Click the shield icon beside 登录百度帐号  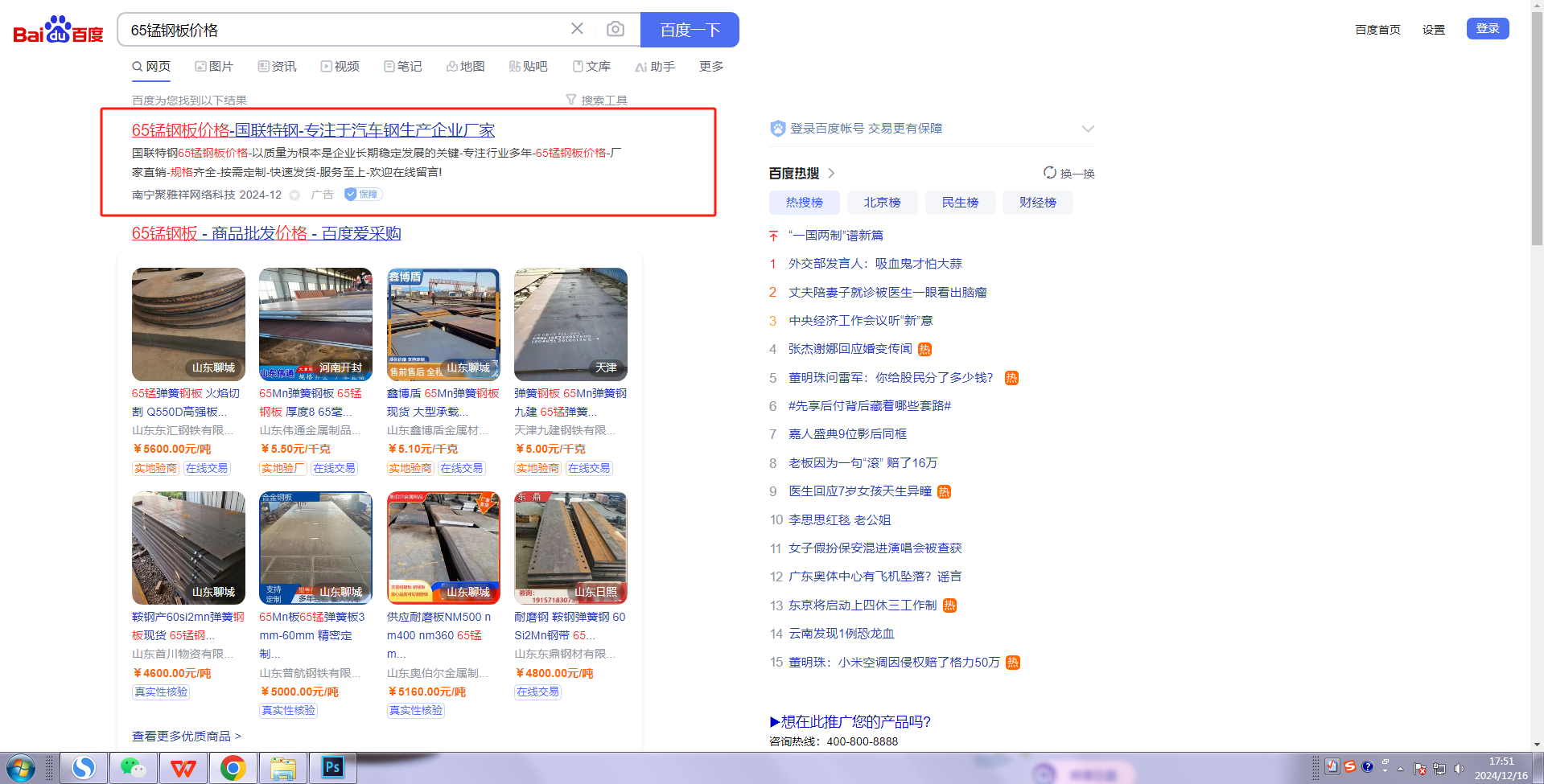(777, 129)
